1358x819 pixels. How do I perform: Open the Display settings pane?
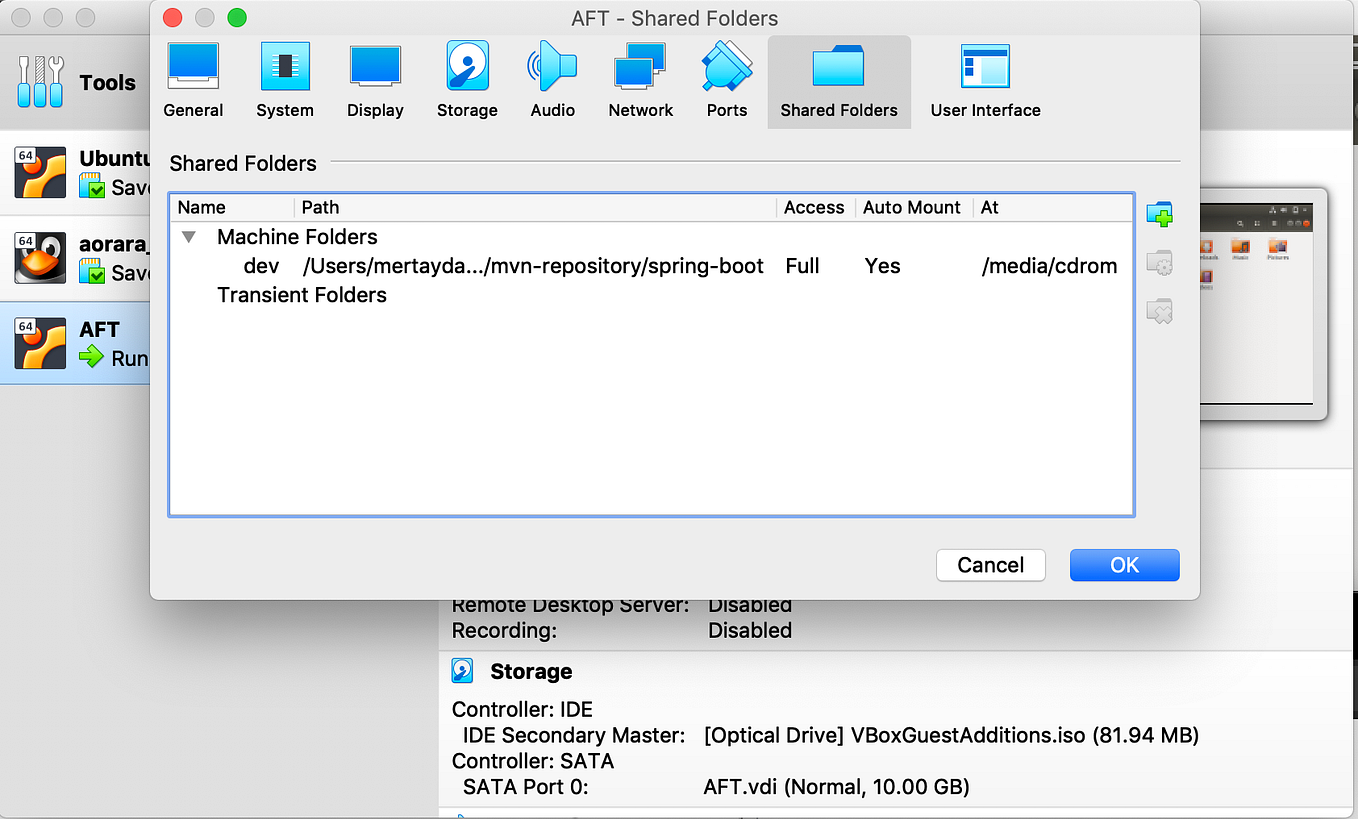click(x=375, y=80)
